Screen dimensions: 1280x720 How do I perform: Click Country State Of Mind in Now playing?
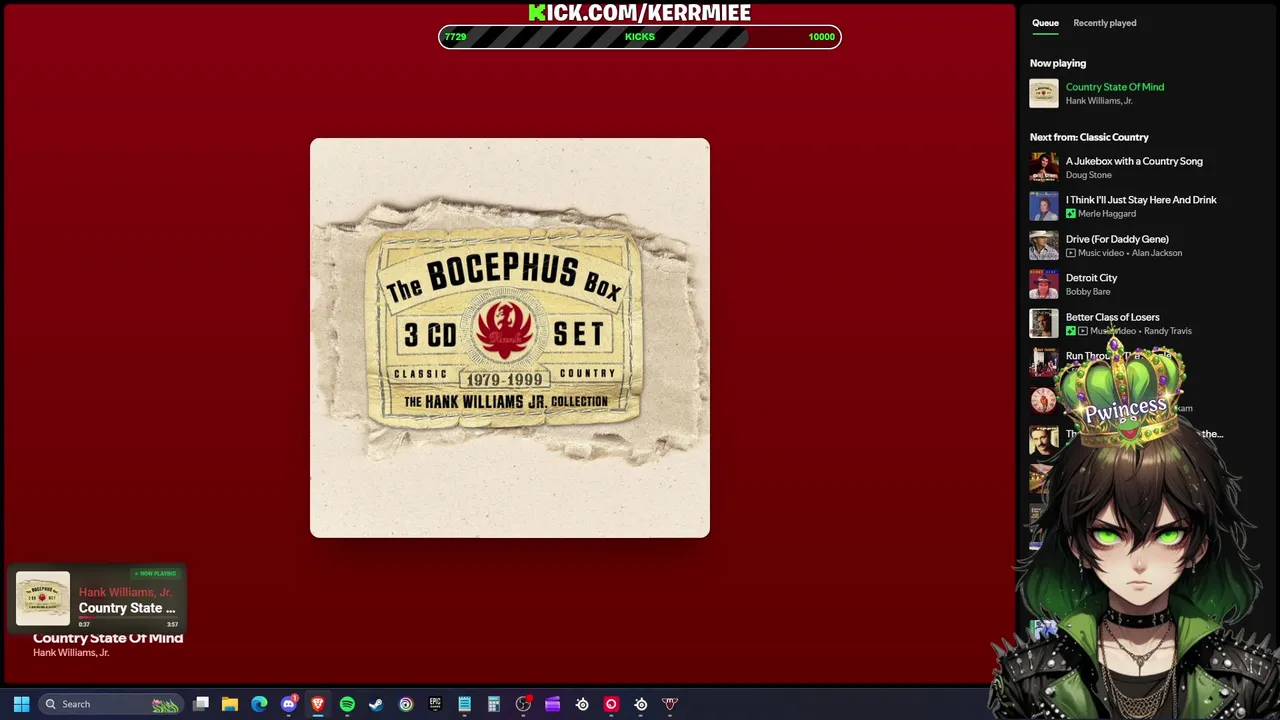[x=1114, y=87]
